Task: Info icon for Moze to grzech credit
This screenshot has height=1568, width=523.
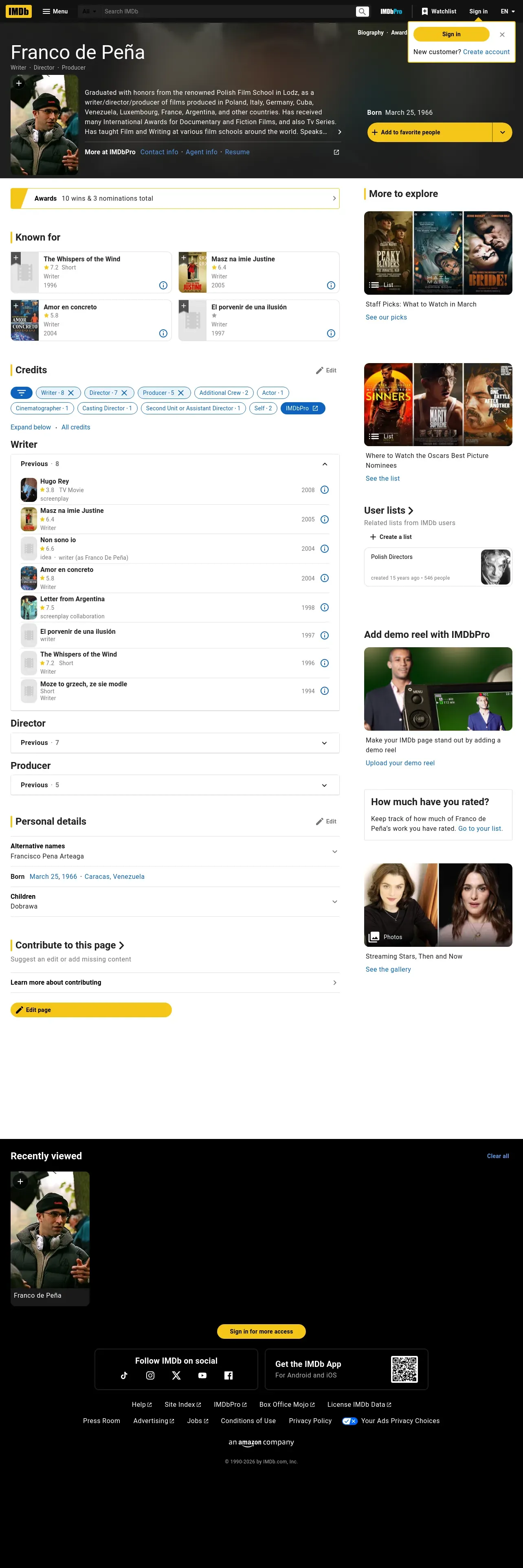Action: coord(325,691)
